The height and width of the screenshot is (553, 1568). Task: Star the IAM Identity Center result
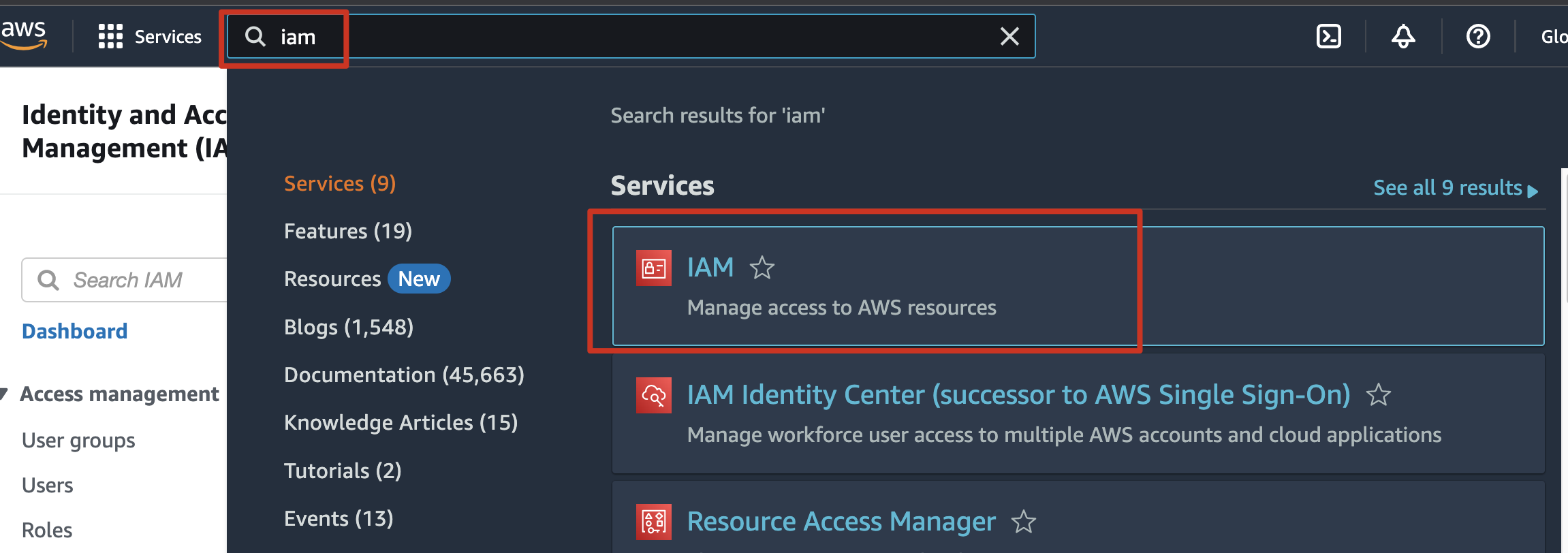click(x=1379, y=394)
